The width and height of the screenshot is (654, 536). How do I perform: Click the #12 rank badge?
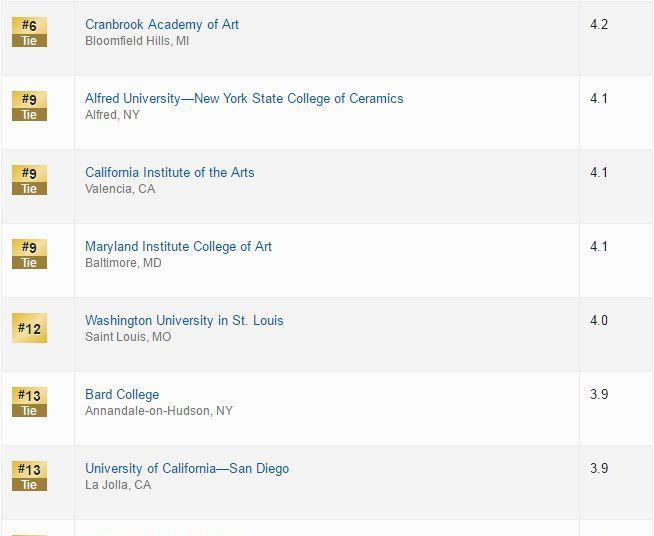(29, 328)
